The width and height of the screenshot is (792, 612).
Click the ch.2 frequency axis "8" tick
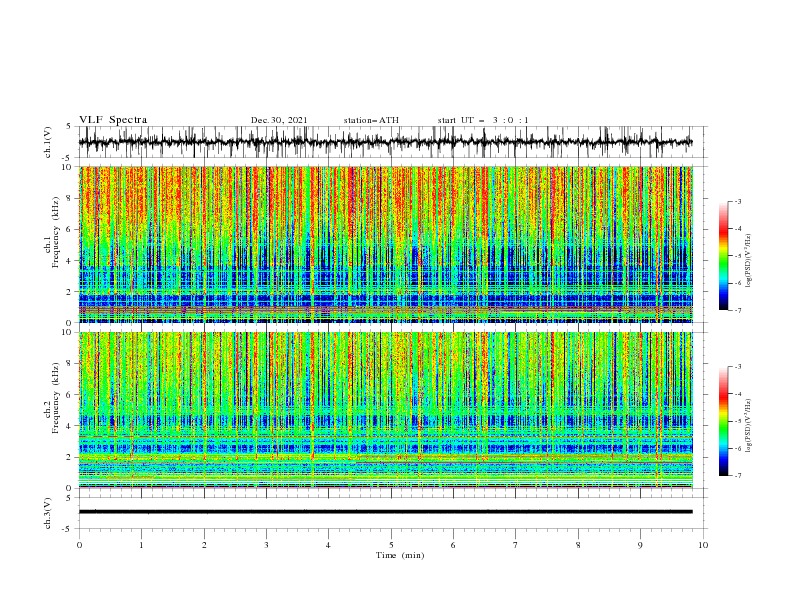[x=70, y=364]
